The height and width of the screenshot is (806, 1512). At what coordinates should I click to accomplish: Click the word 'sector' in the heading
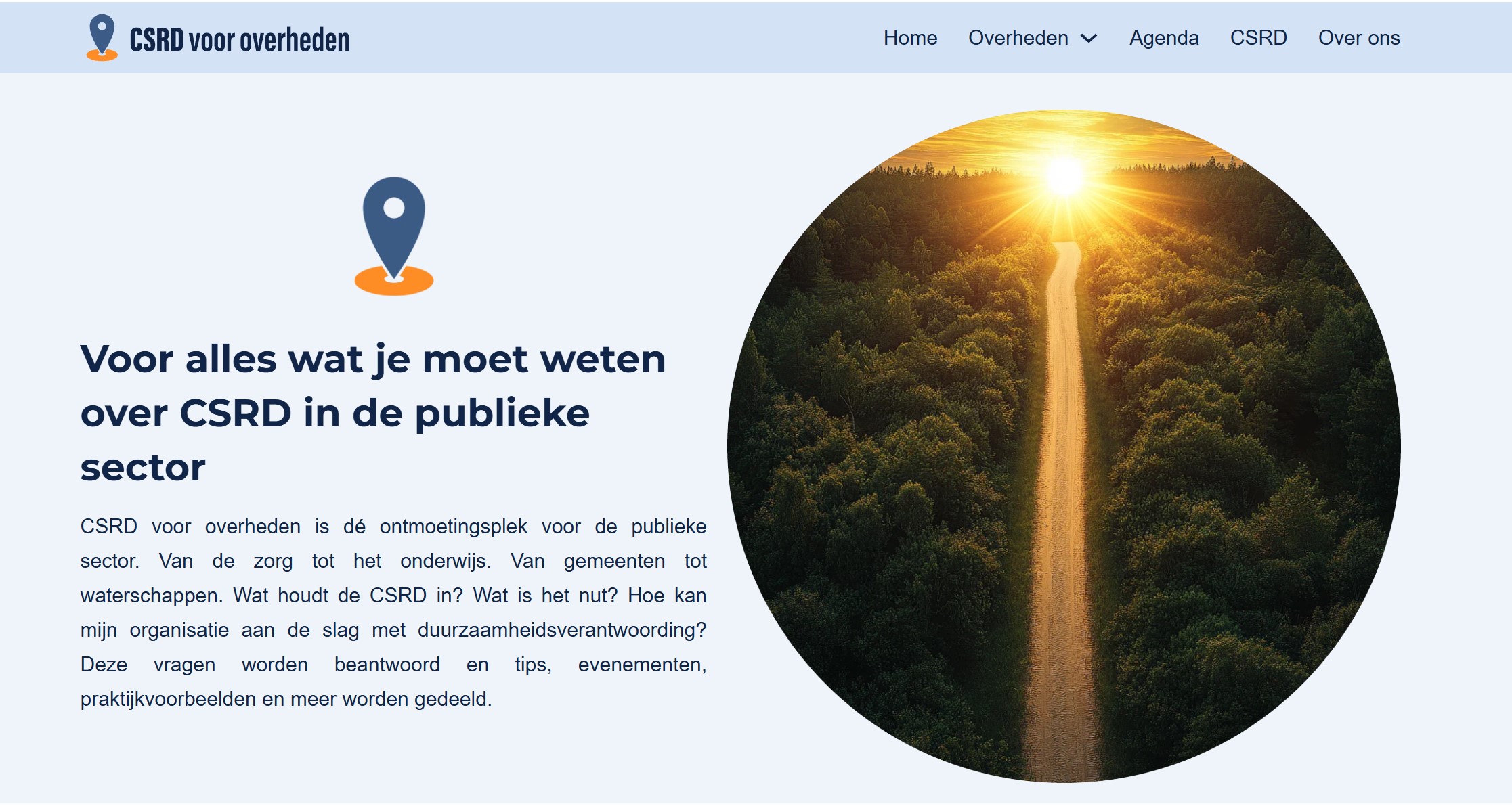(x=143, y=468)
